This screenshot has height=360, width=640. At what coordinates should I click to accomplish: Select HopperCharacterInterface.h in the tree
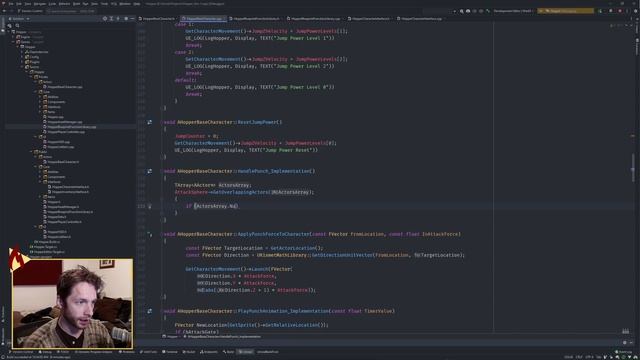coord(70,187)
